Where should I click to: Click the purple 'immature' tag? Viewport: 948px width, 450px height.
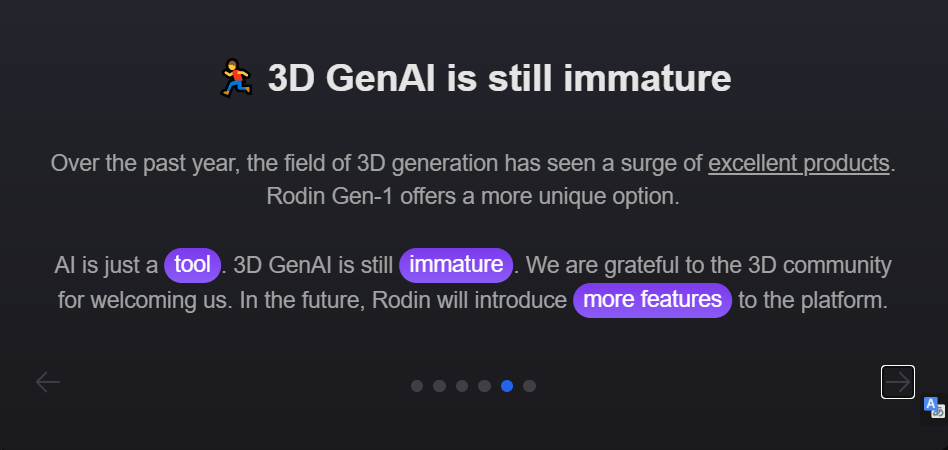(456, 265)
